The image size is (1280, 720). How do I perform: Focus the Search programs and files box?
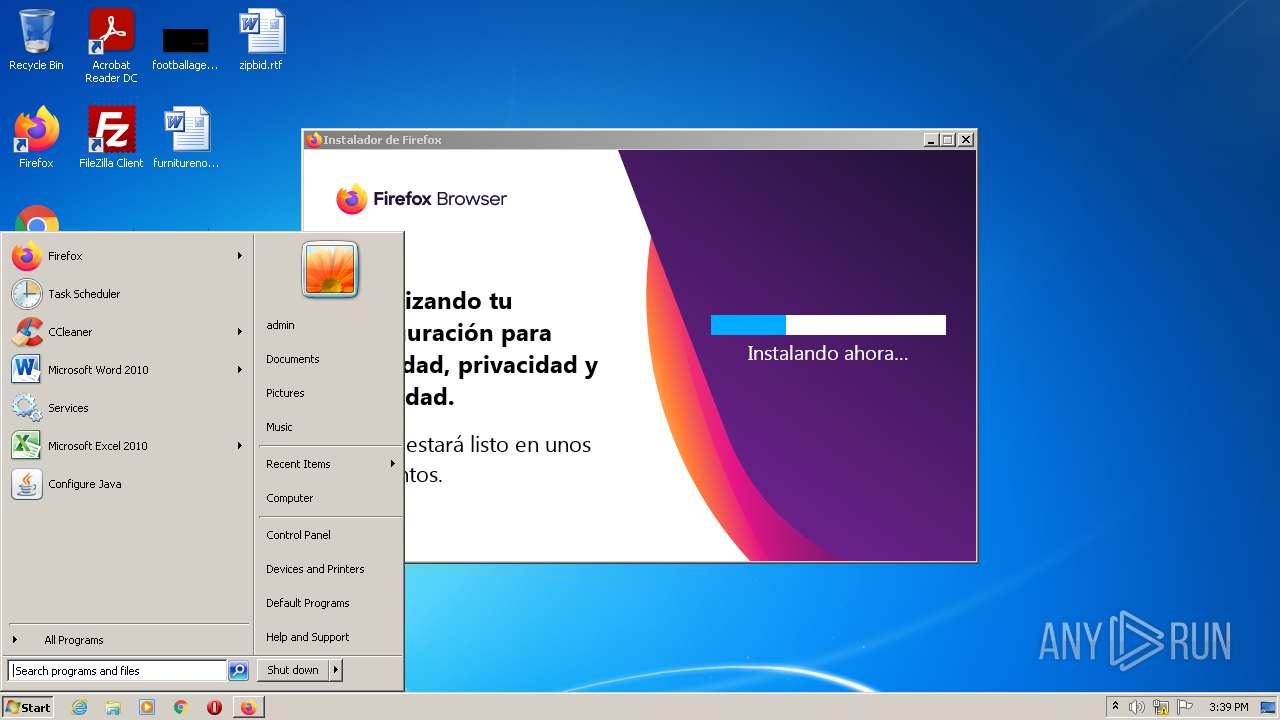117,671
